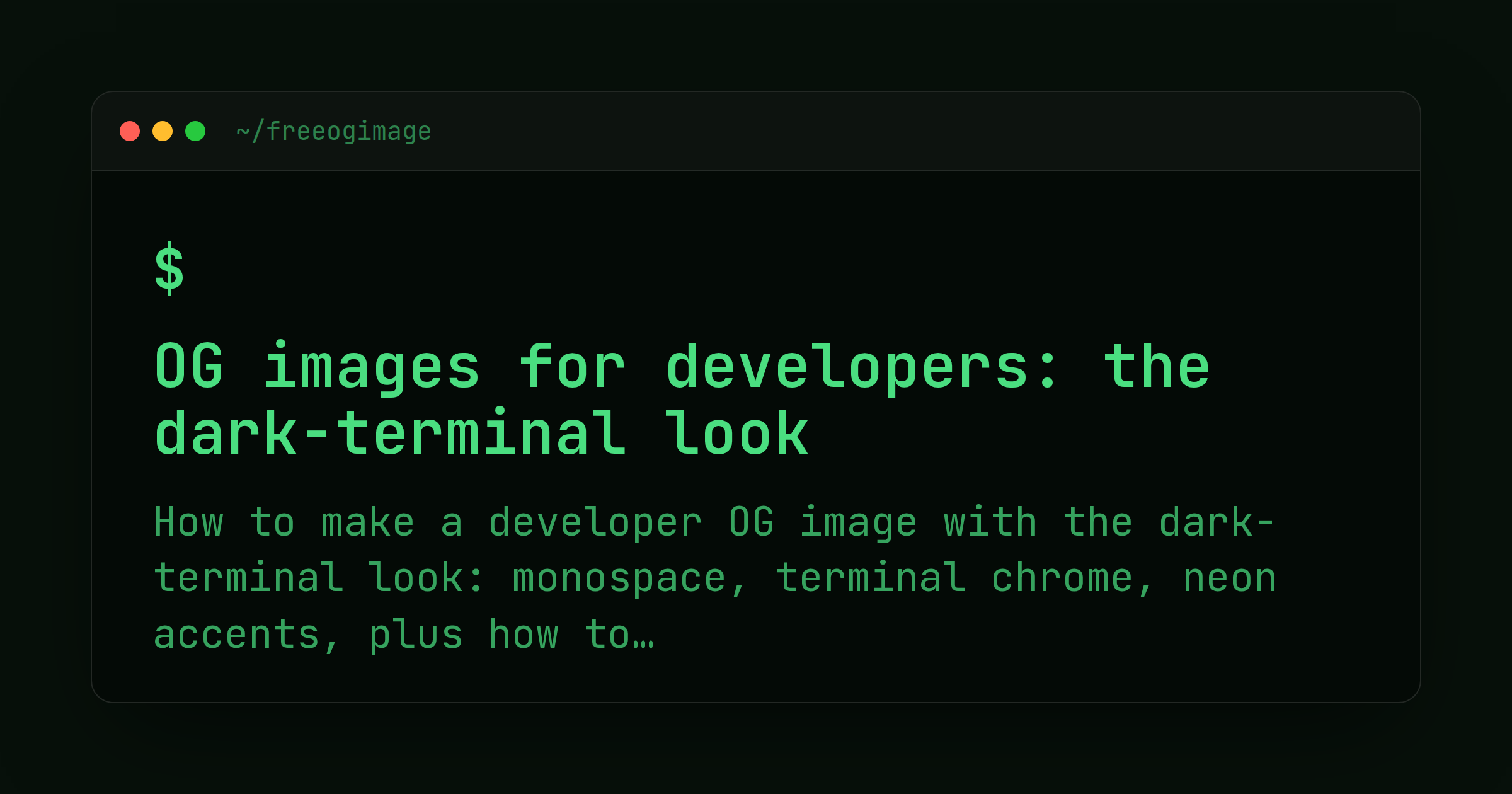Screen dimensions: 1512x794
Task: Click the ~/freeogimage path title
Action: click(334, 132)
